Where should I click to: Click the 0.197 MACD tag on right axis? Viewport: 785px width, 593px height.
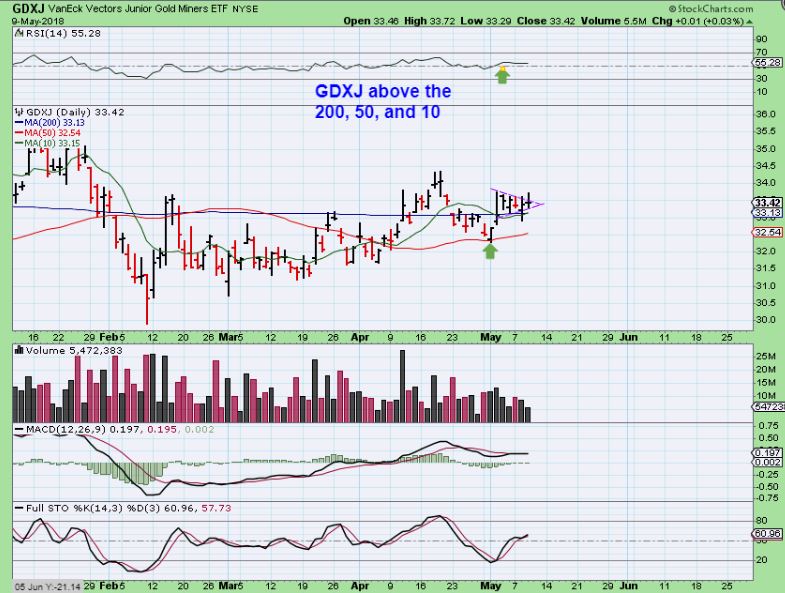click(x=767, y=453)
